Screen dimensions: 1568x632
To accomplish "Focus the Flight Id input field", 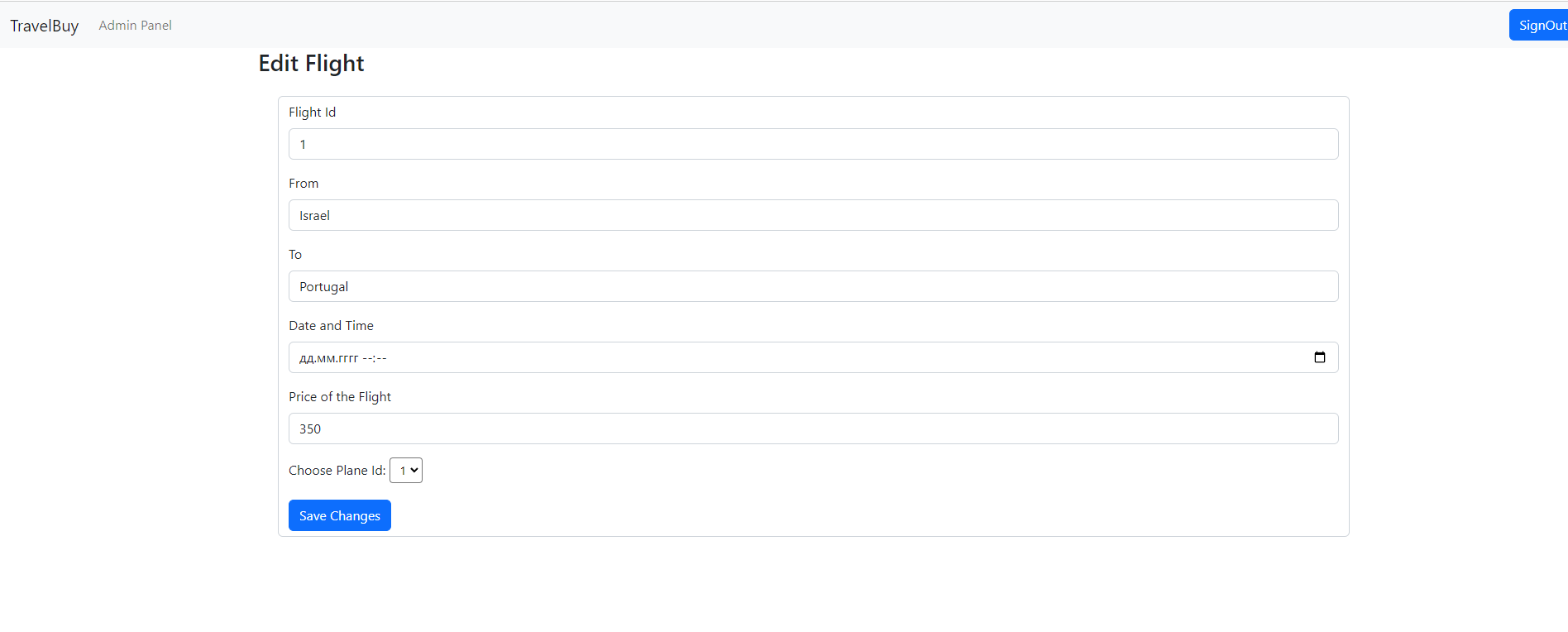I will (x=813, y=143).
